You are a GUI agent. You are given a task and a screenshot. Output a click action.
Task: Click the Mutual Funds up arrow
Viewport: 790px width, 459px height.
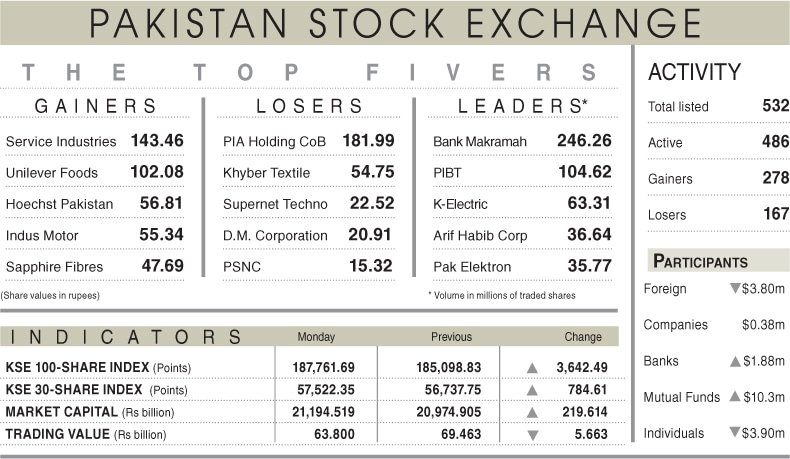point(735,397)
